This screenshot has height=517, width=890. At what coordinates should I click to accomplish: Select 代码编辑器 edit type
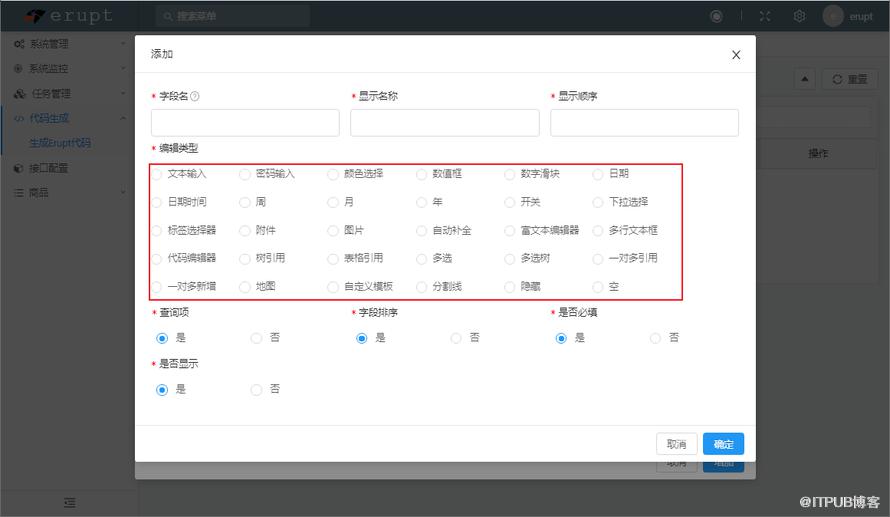(x=157, y=259)
